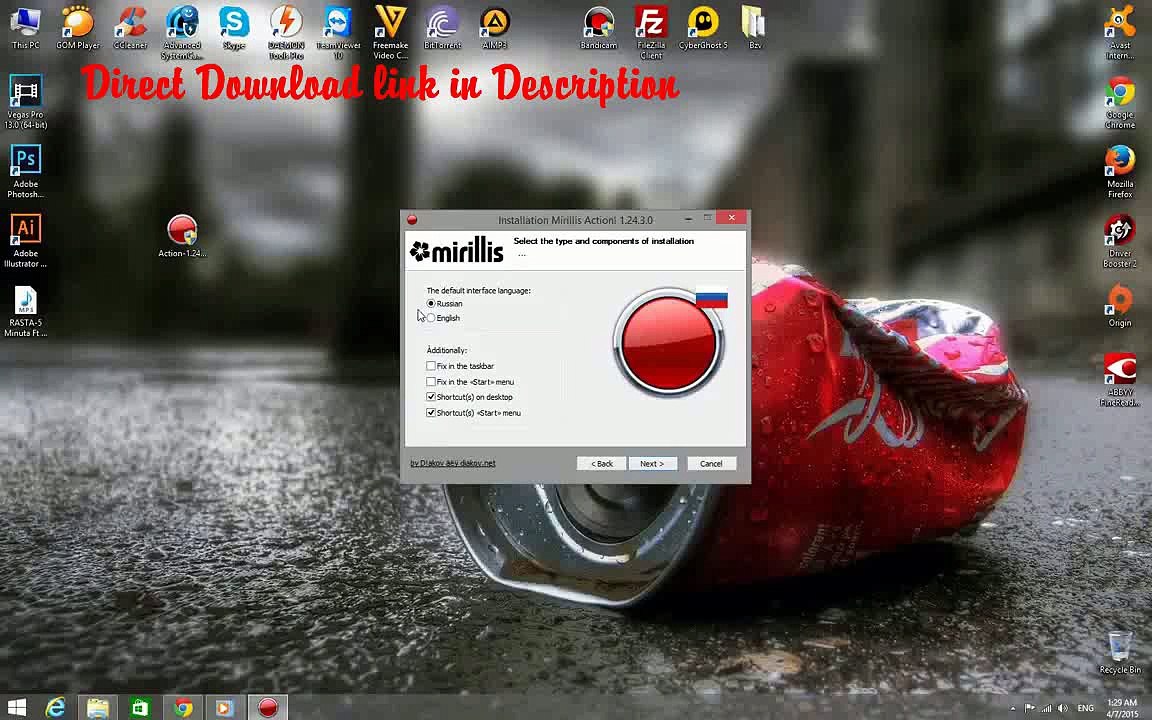Select the RASTA-5 Minuta MP3 file

pyautogui.click(x=26, y=312)
